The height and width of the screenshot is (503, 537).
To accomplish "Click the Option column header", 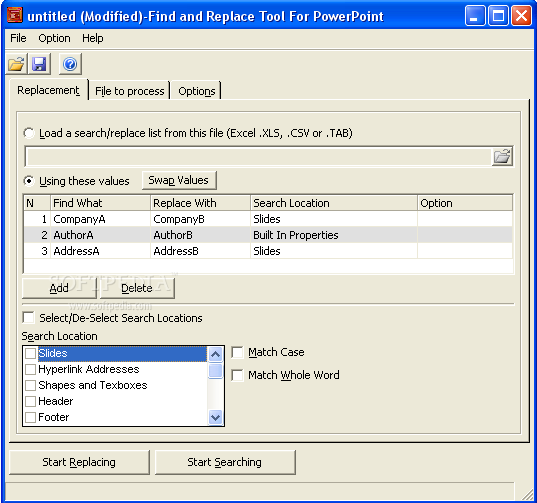I will pyautogui.click(x=465, y=203).
